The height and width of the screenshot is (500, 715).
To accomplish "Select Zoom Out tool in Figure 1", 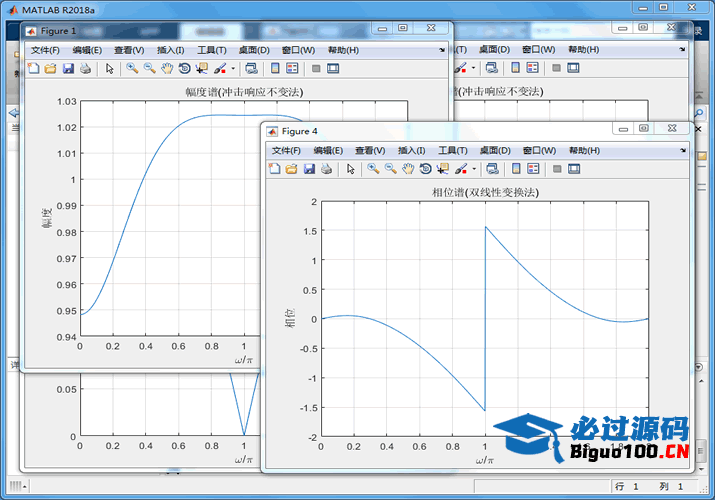I will pyautogui.click(x=150, y=68).
